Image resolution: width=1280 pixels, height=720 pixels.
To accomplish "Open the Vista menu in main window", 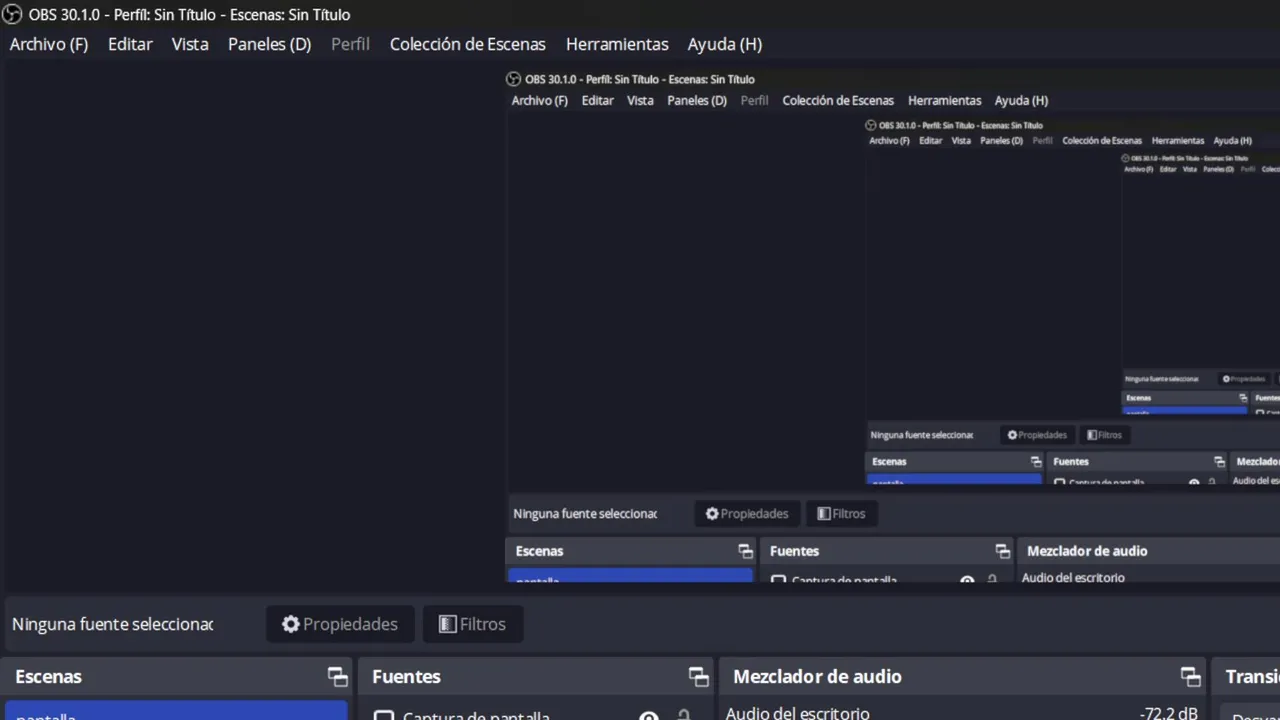I will tap(190, 44).
